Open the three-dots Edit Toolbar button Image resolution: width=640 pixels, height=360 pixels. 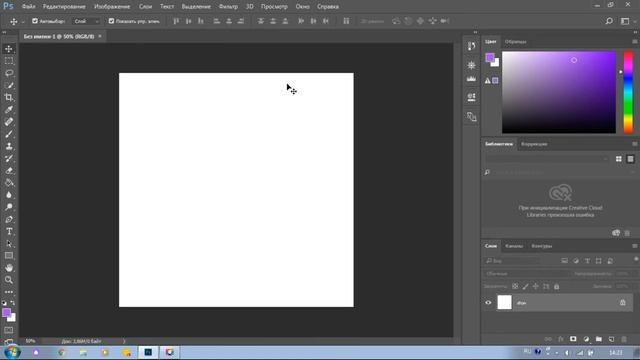pyautogui.click(x=9, y=292)
